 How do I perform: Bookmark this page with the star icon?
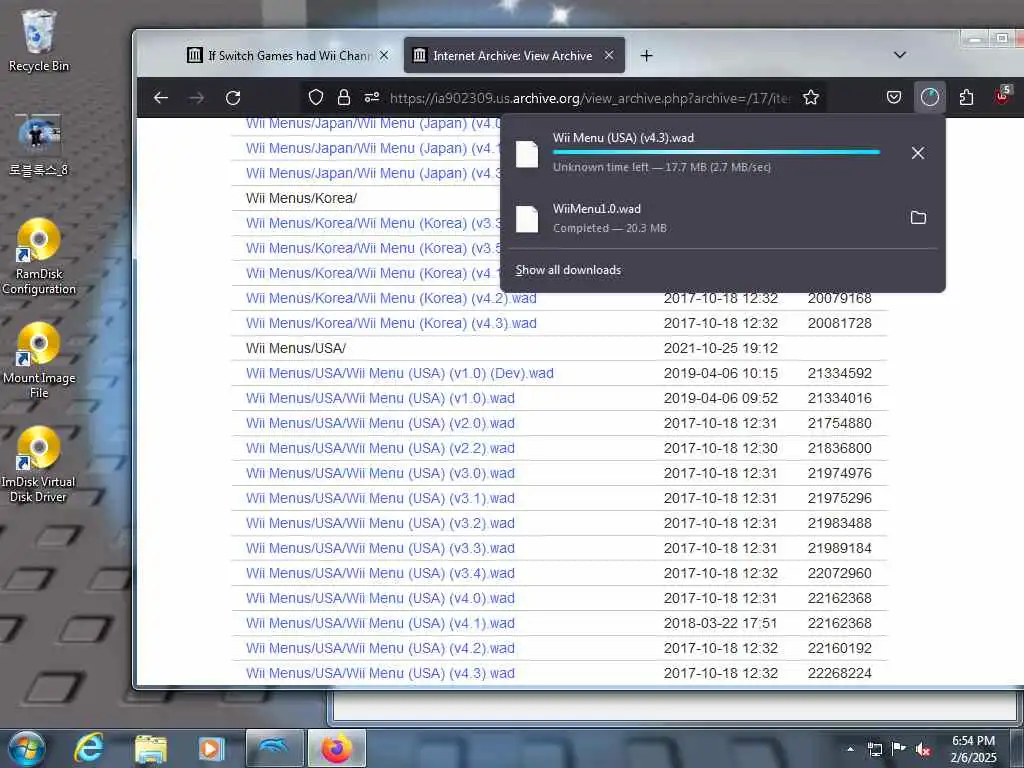(811, 98)
